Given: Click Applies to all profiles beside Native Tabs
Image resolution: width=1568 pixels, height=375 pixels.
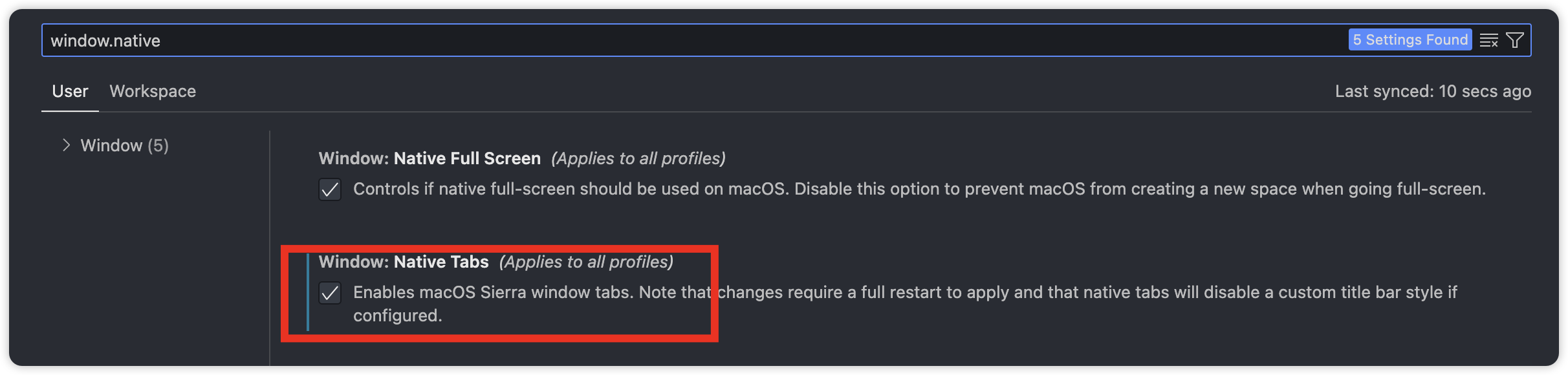Looking at the screenshot, I should pos(586,262).
